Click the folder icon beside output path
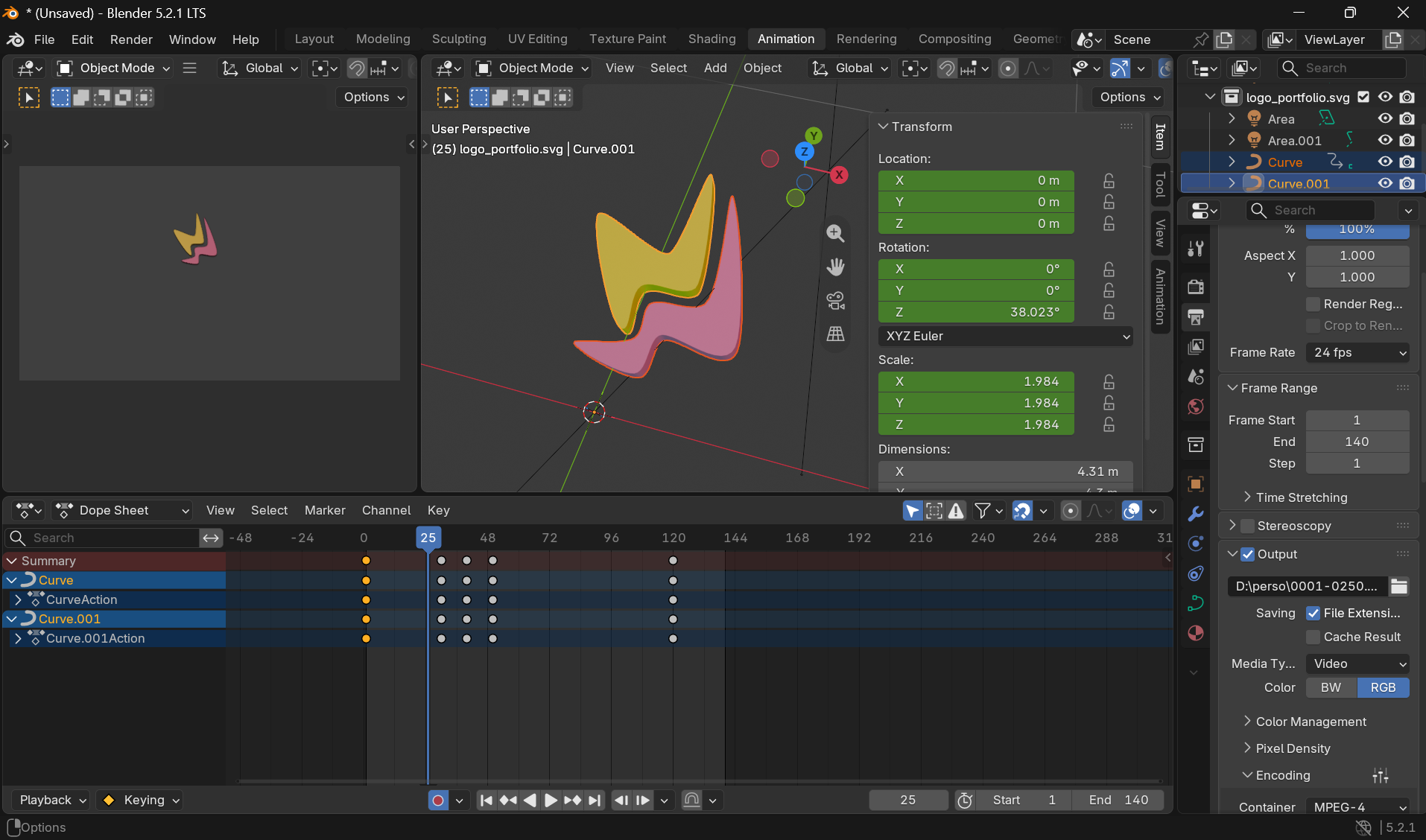Screen dimensions: 1426x840 pyautogui.click(x=1399, y=586)
